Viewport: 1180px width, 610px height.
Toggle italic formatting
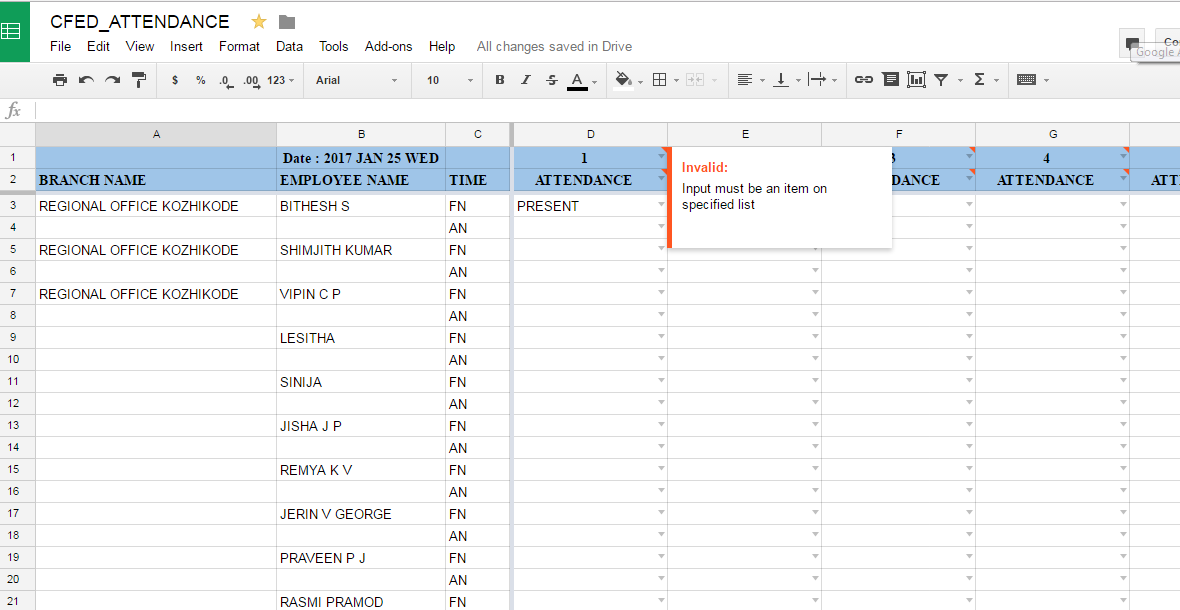[525, 80]
